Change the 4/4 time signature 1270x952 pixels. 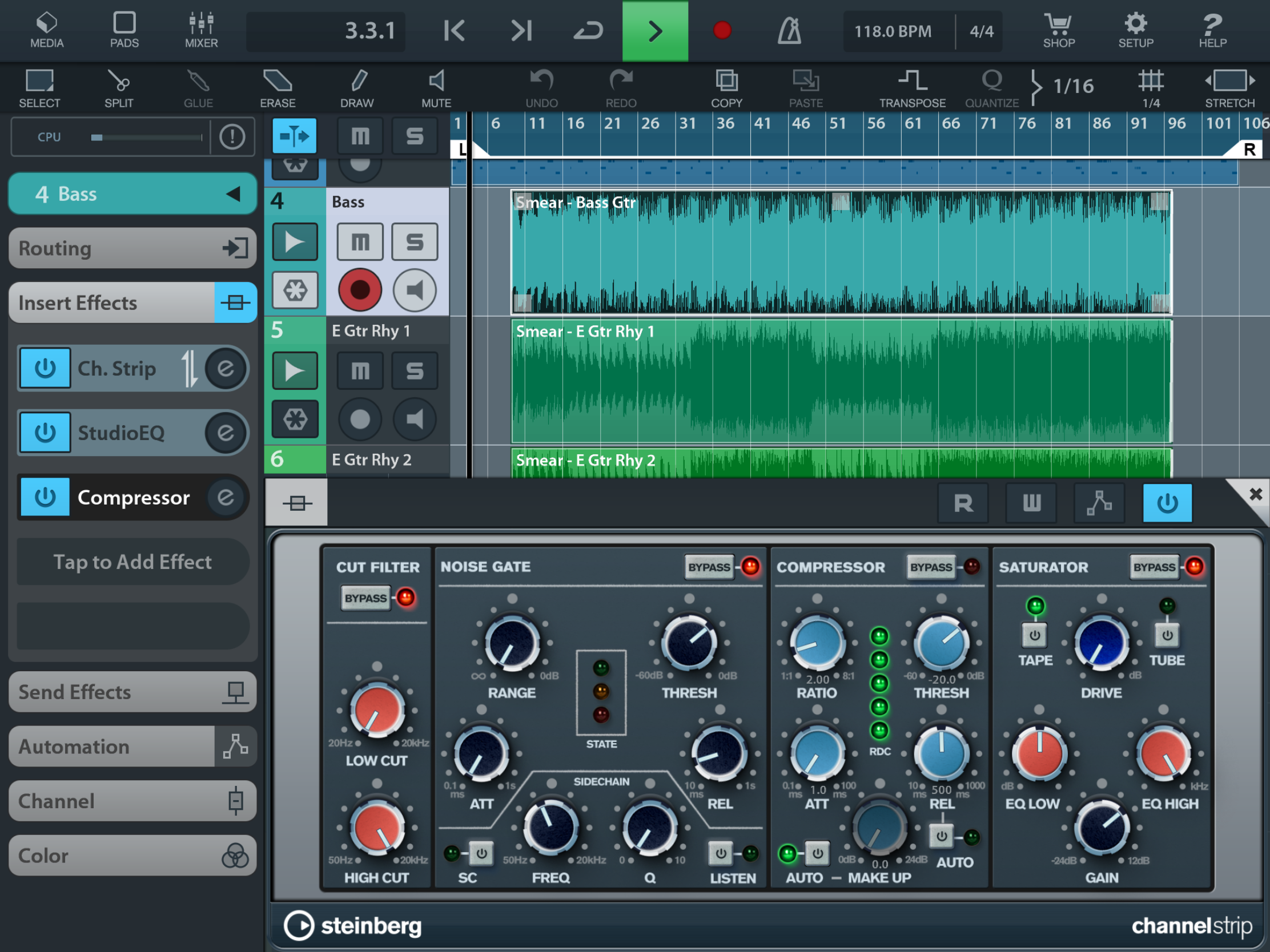[982, 31]
